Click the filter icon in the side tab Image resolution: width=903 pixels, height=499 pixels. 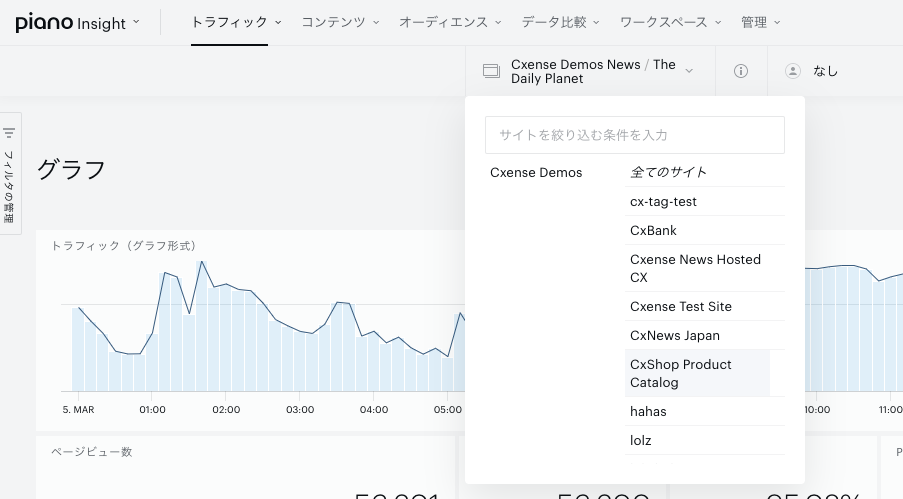[x=9, y=133]
